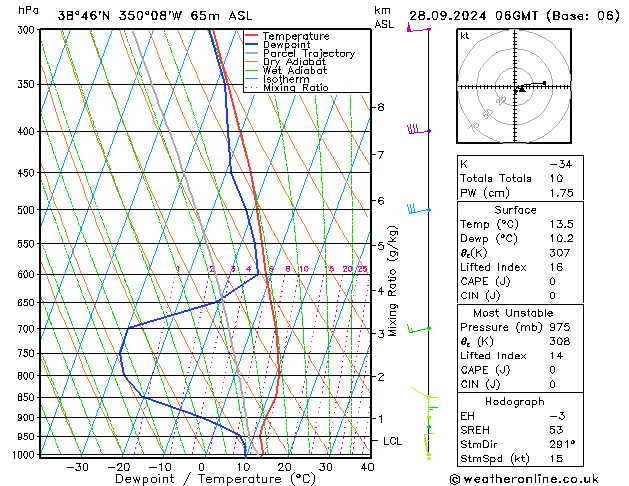The image size is (629, 486).
Task: Click the Surface section heading
Action: click(x=515, y=210)
